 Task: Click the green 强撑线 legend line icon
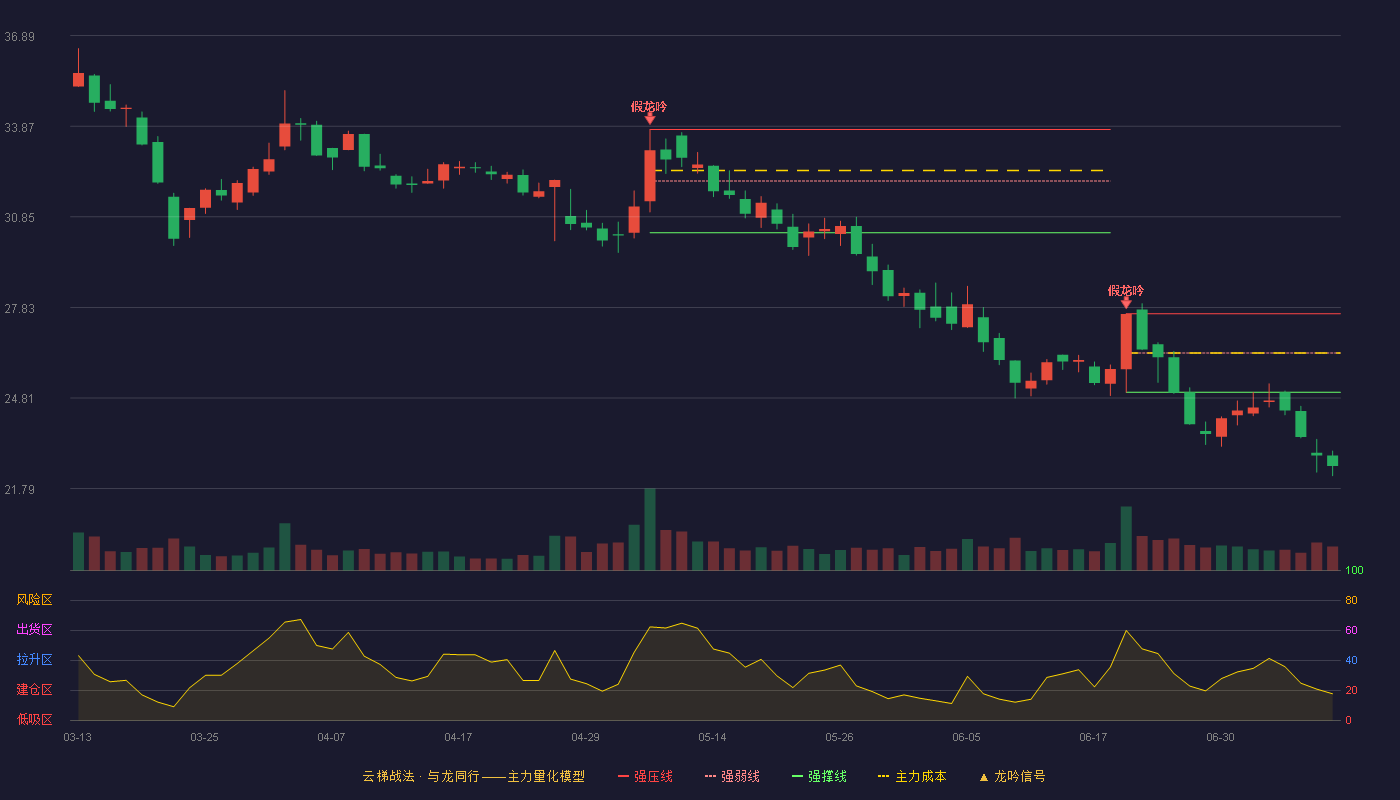point(797,776)
